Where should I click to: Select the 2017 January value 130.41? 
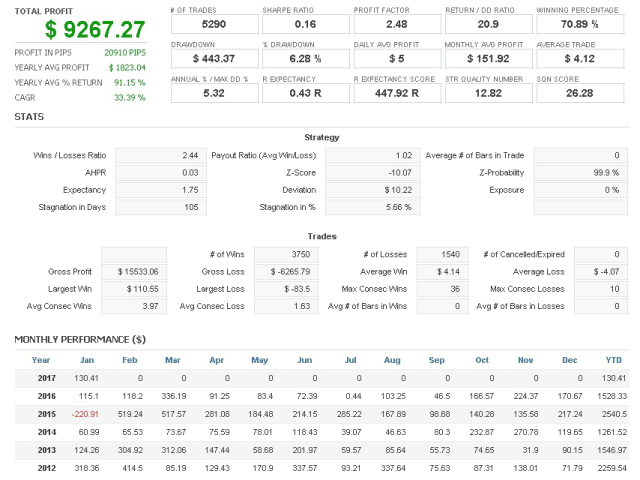pos(86,378)
